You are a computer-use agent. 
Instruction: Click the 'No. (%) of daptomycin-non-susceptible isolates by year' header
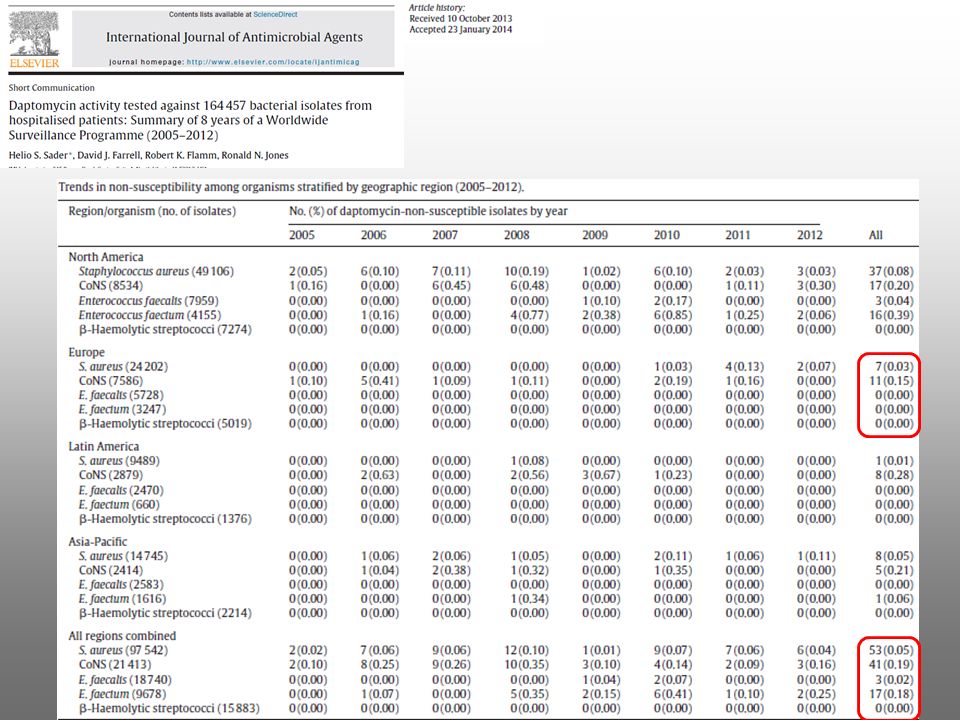pos(428,211)
